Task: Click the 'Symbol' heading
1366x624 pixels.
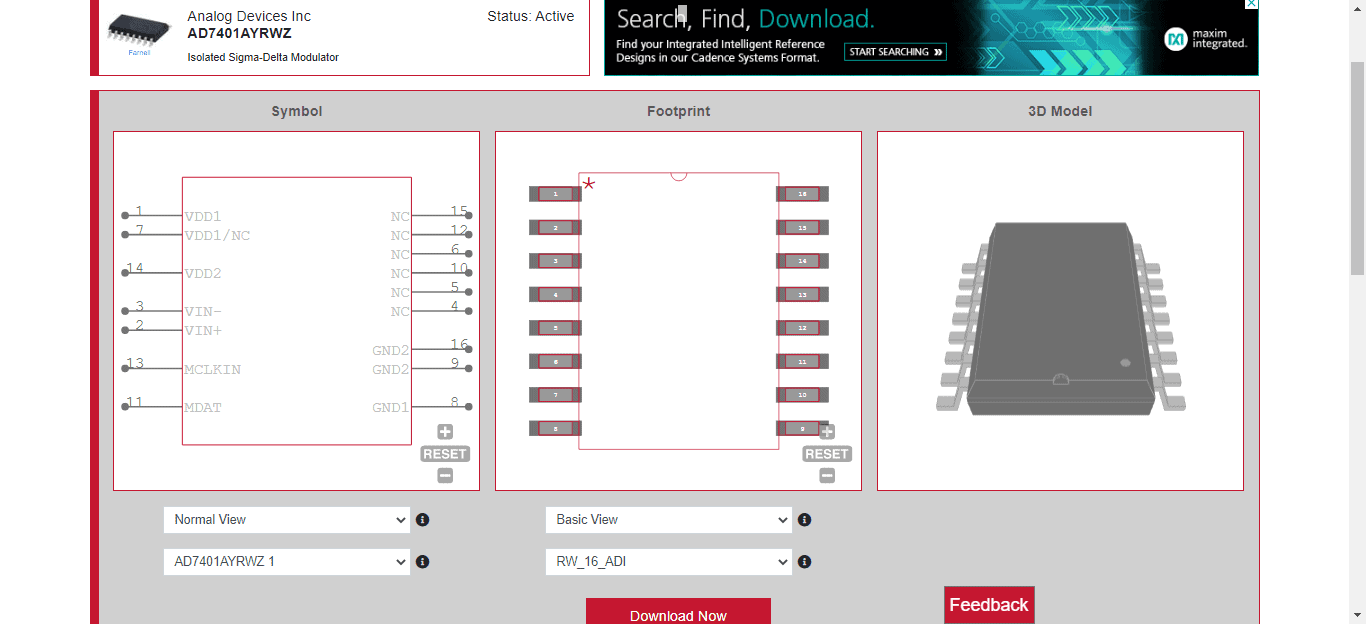Action: coord(297,111)
